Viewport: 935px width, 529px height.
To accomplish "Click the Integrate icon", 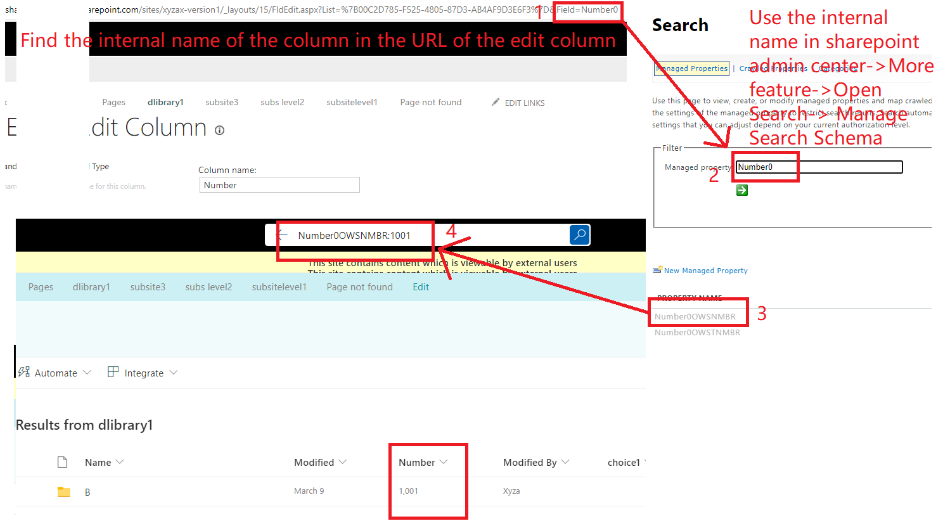I will click(x=113, y=372).
